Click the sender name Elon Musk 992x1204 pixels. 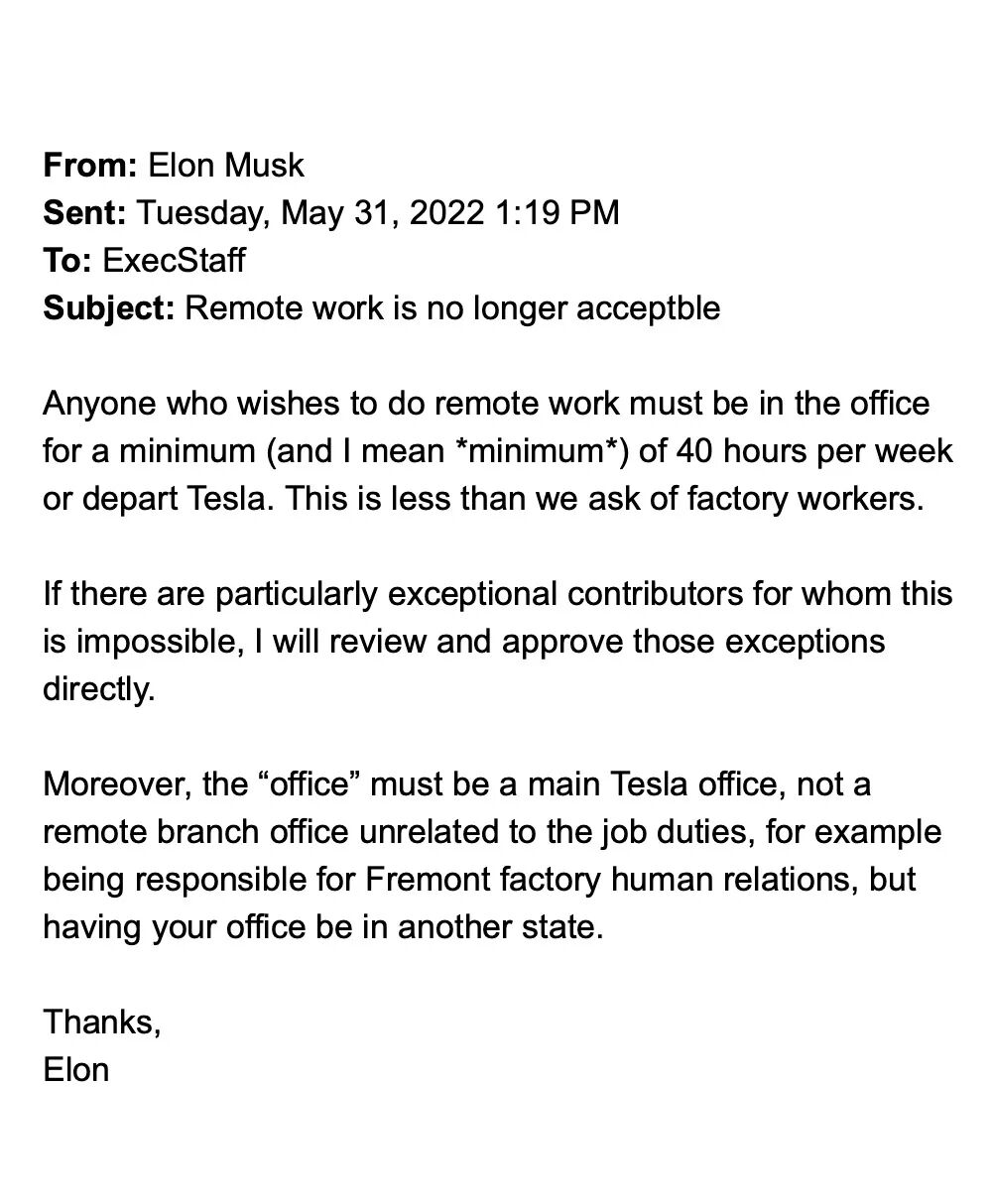(x=226, y=165)
